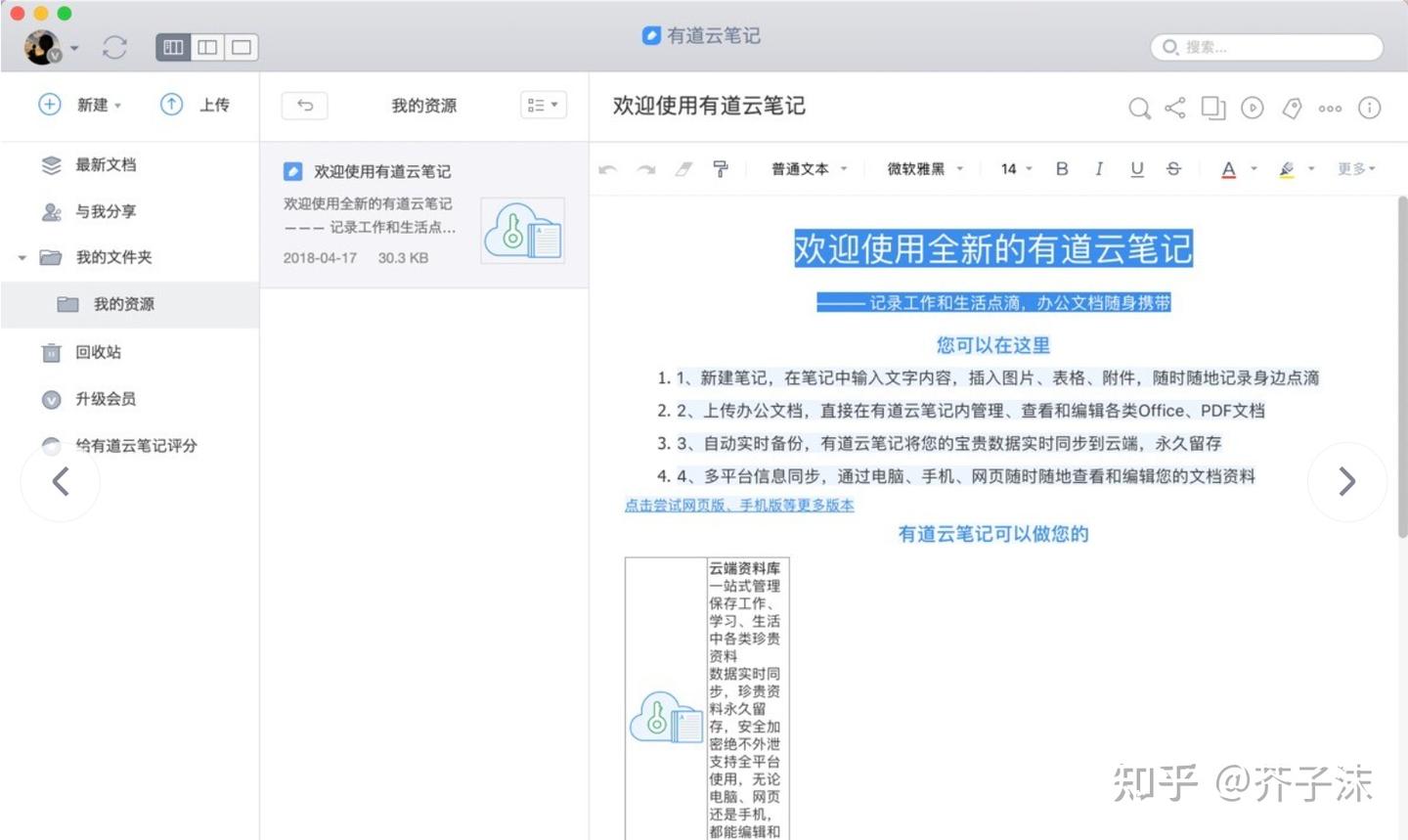The image size is (1408, 840).
Task: Open the 更多 more toolbar menu
Action: (x=1356, y=169)
